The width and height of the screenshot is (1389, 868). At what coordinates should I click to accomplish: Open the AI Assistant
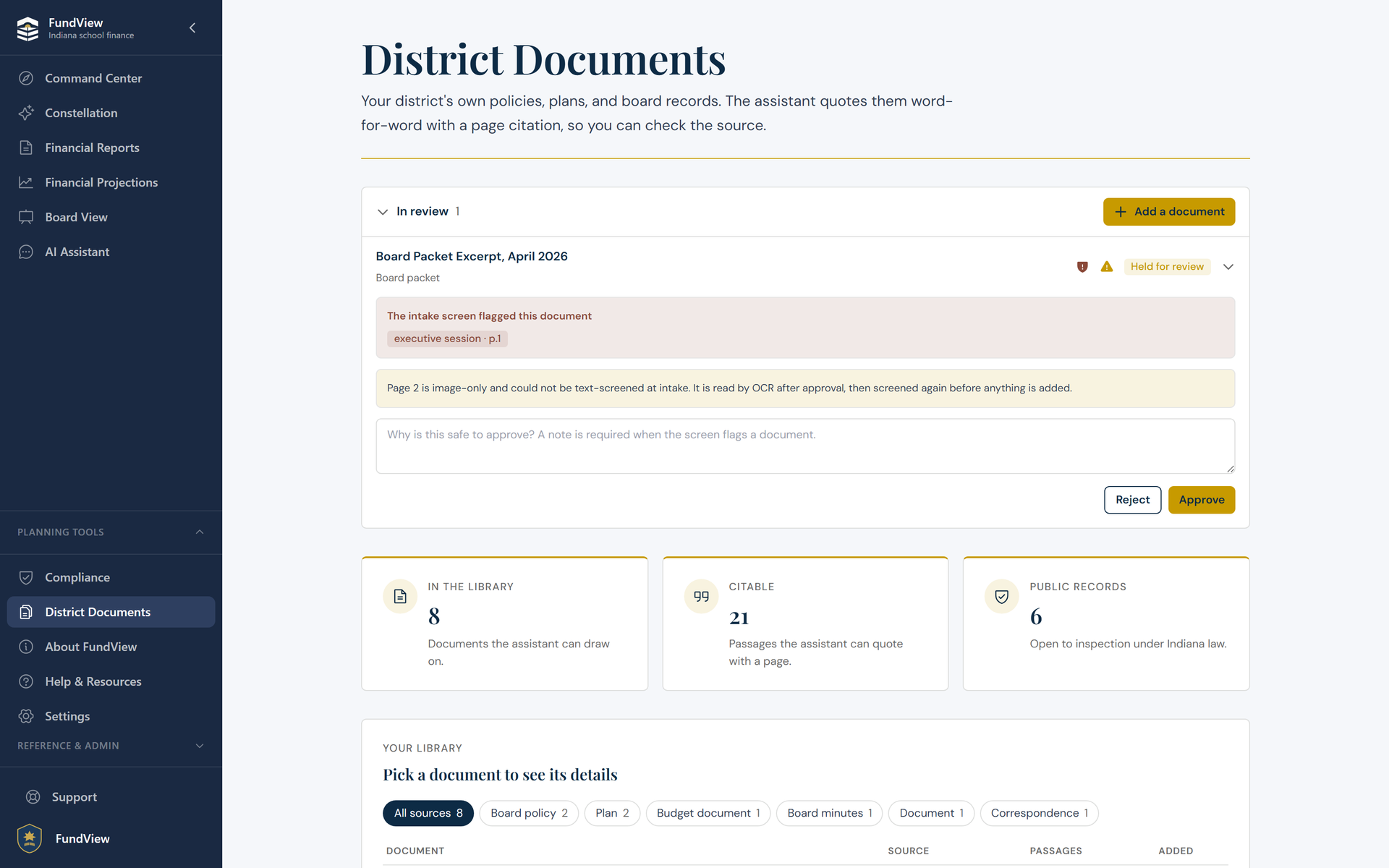111,252
